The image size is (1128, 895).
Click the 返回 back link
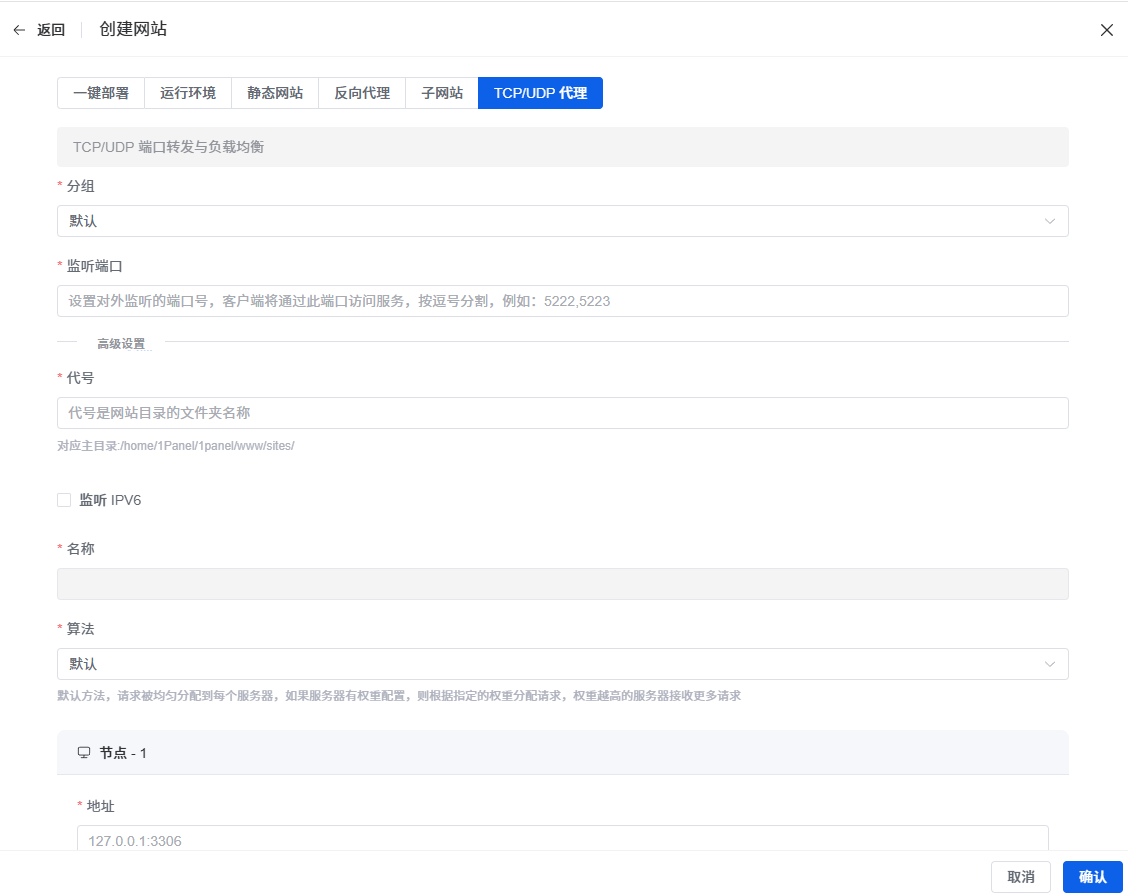tap(51, 30)
